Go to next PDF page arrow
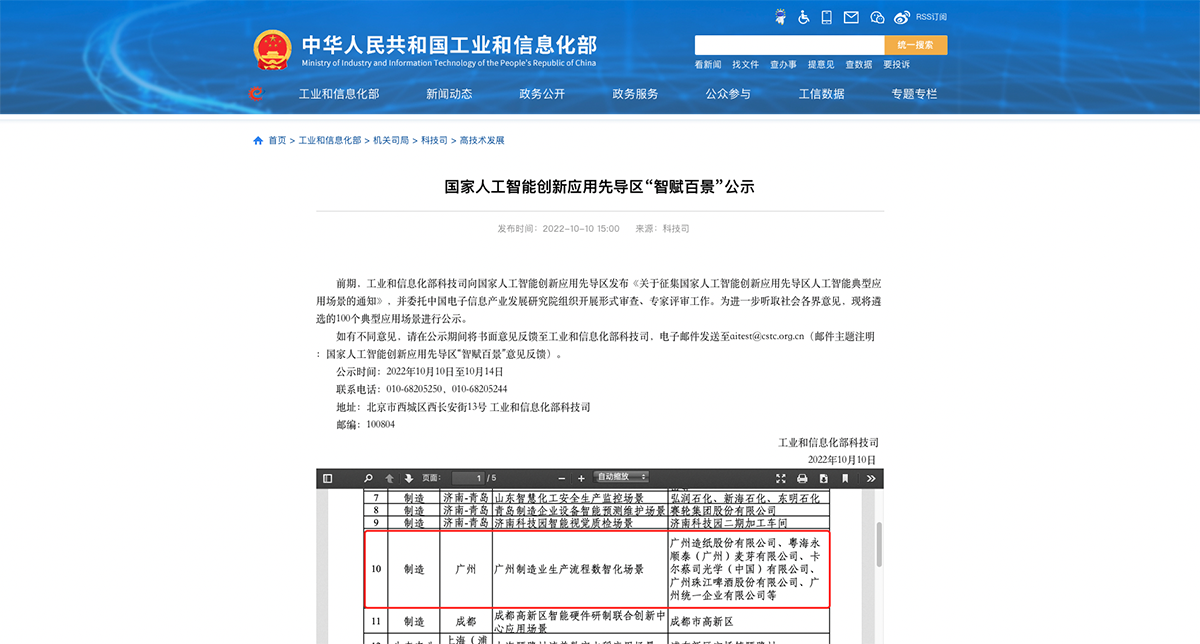Screen dimensions: 1200x644 click(x=408, y=478)
